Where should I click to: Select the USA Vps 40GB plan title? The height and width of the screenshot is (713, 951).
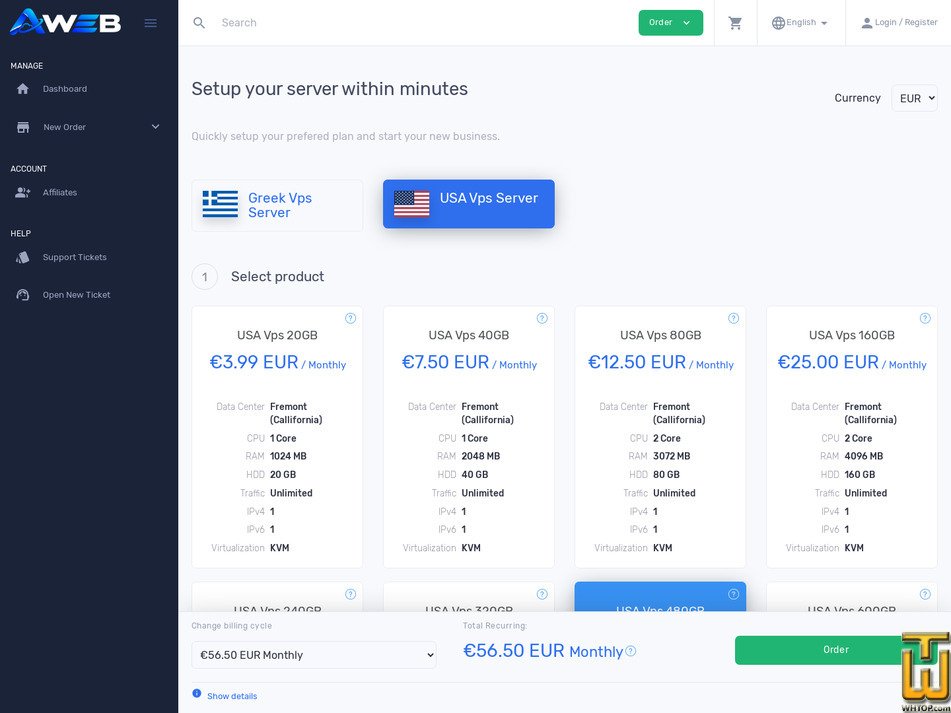click(469, 335)
